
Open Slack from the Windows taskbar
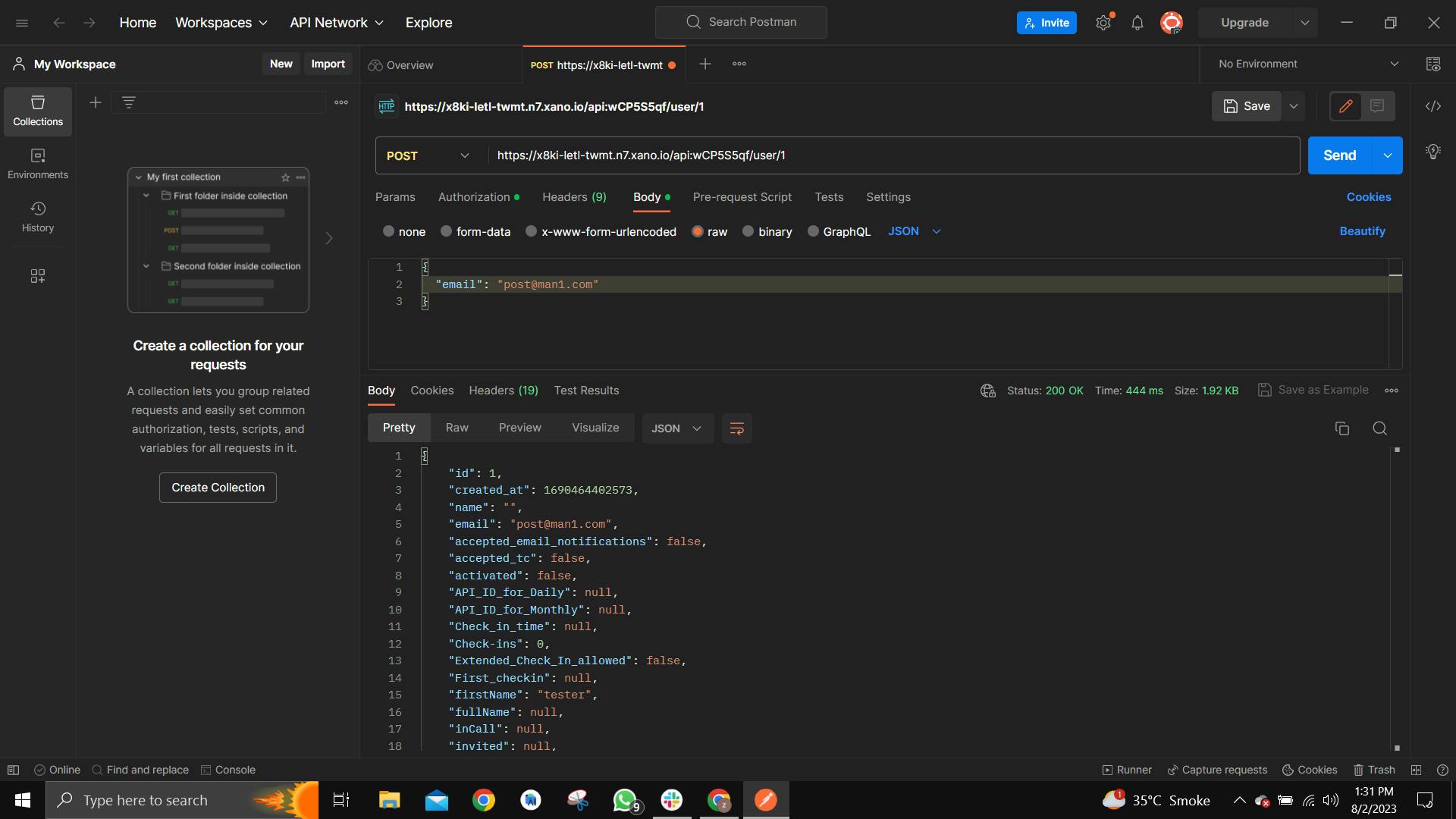tap(671, 800)
